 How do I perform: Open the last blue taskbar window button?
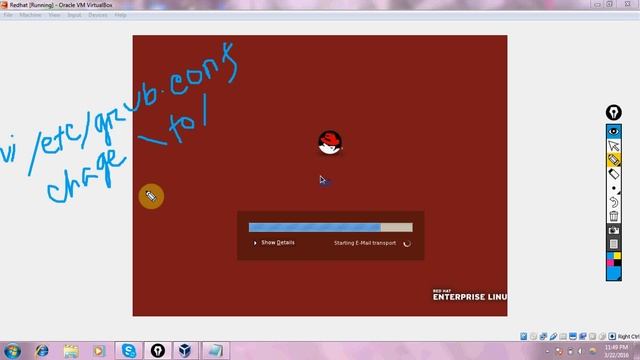pyautogui.click(x=215, y=351)
